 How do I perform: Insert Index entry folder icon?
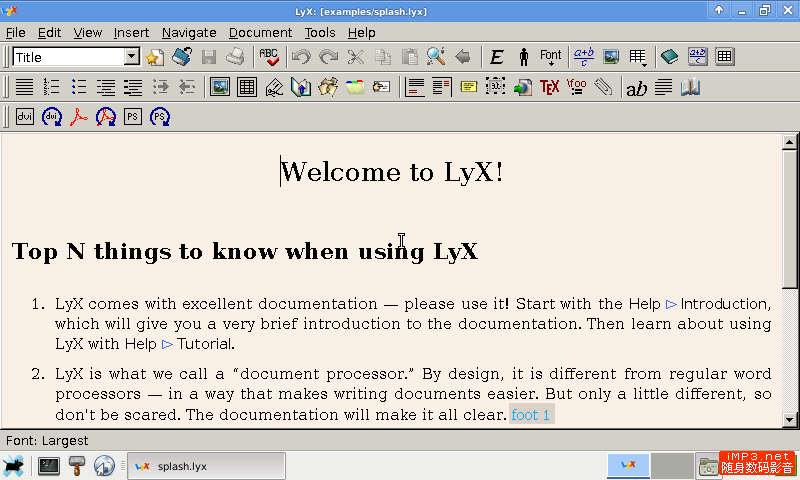coord(355,87)
